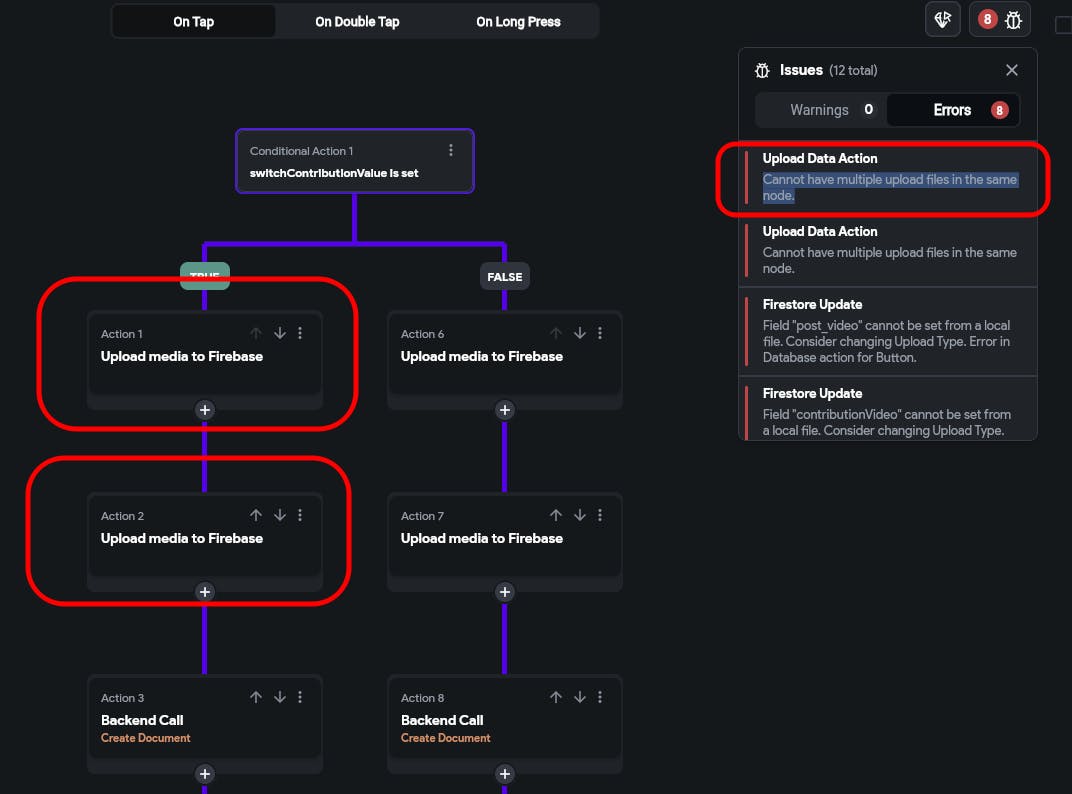Open three-dot menu on Conditional Action 1
The height and width of the screenshot is (794, 1072).
click(x=451, y=150)
